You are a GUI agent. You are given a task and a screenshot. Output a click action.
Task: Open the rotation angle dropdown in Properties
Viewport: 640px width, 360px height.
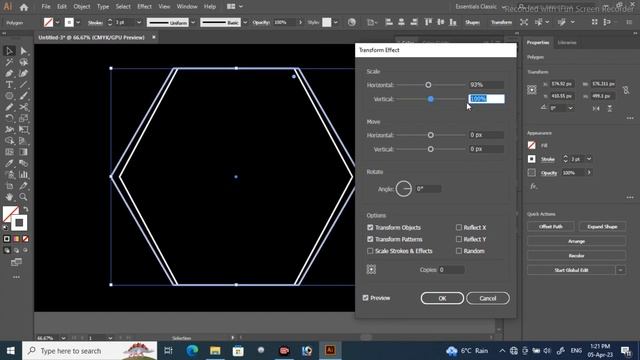pyautogui.click(x=570, y=108)
